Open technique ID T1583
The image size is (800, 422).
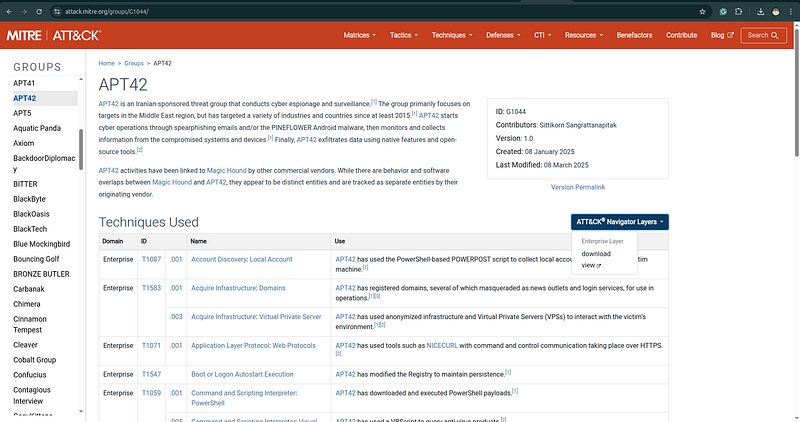pyautogui.click(x=151, y=288)
